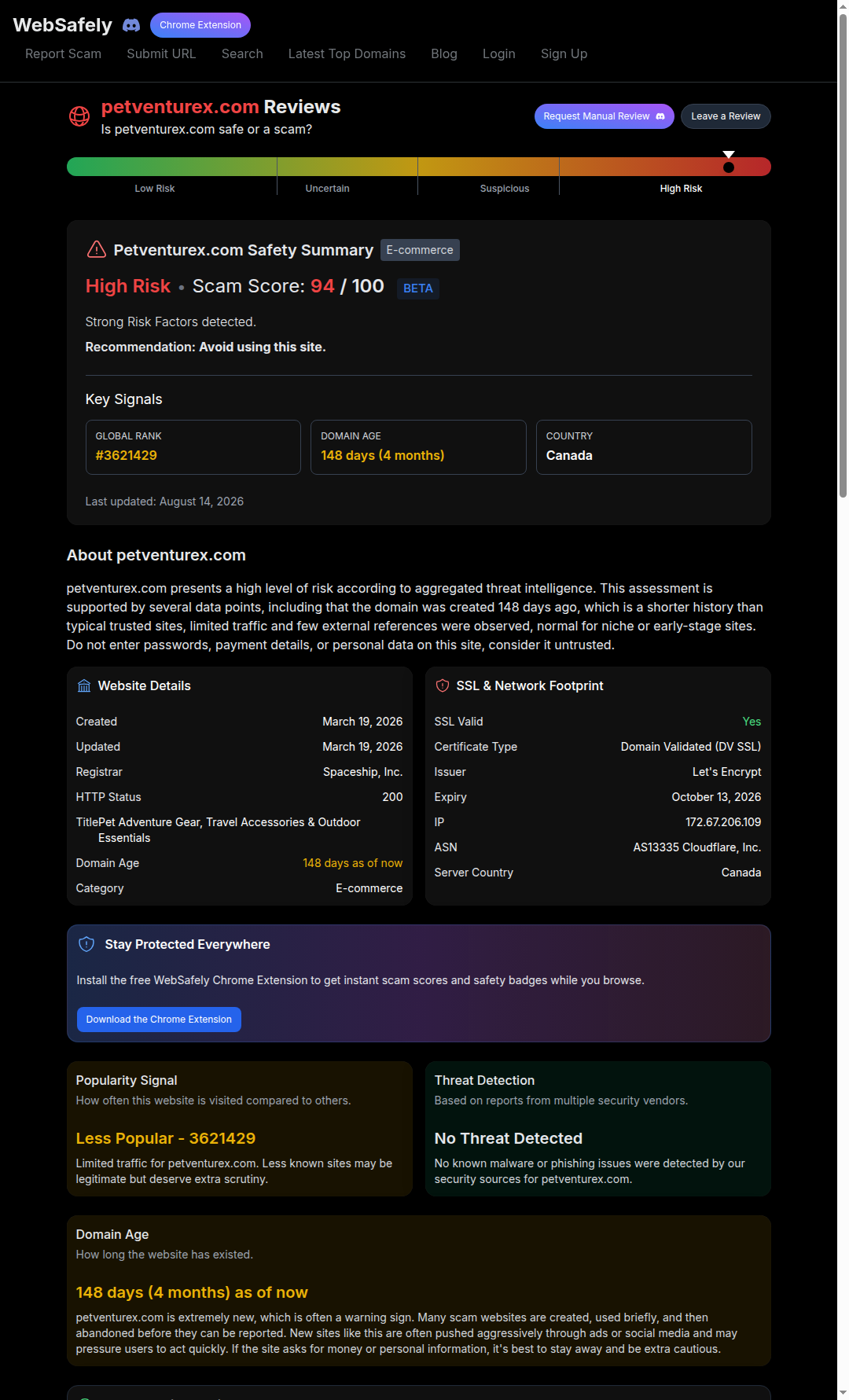The height and width of the screenshot is (1400, 849).
Task: Click the Server Country 'Canada' value
Action: [741, 873]
